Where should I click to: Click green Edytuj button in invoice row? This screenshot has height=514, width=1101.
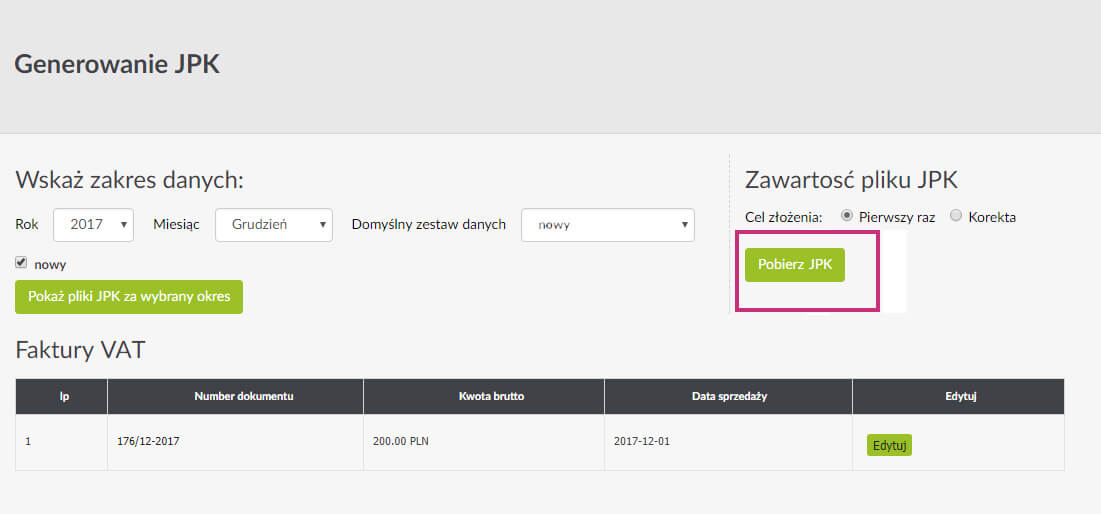pyautogui.click(x=889, y=445)
